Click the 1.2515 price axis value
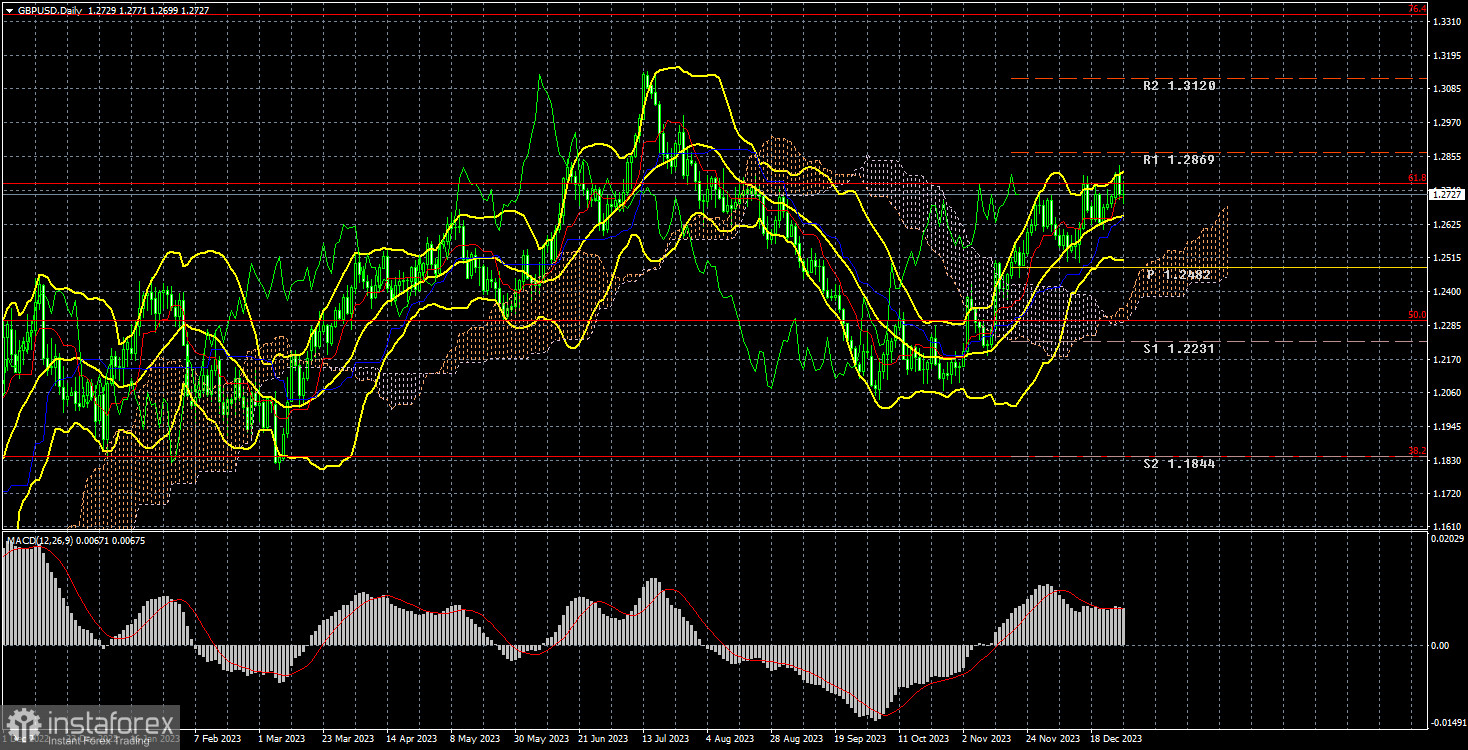 click(x=1447, y=258)
